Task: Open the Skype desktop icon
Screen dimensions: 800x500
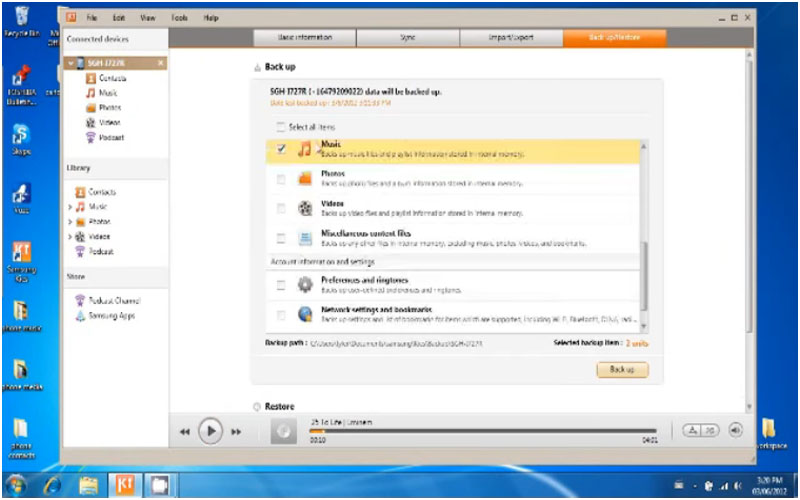Action: coord(20,139)
